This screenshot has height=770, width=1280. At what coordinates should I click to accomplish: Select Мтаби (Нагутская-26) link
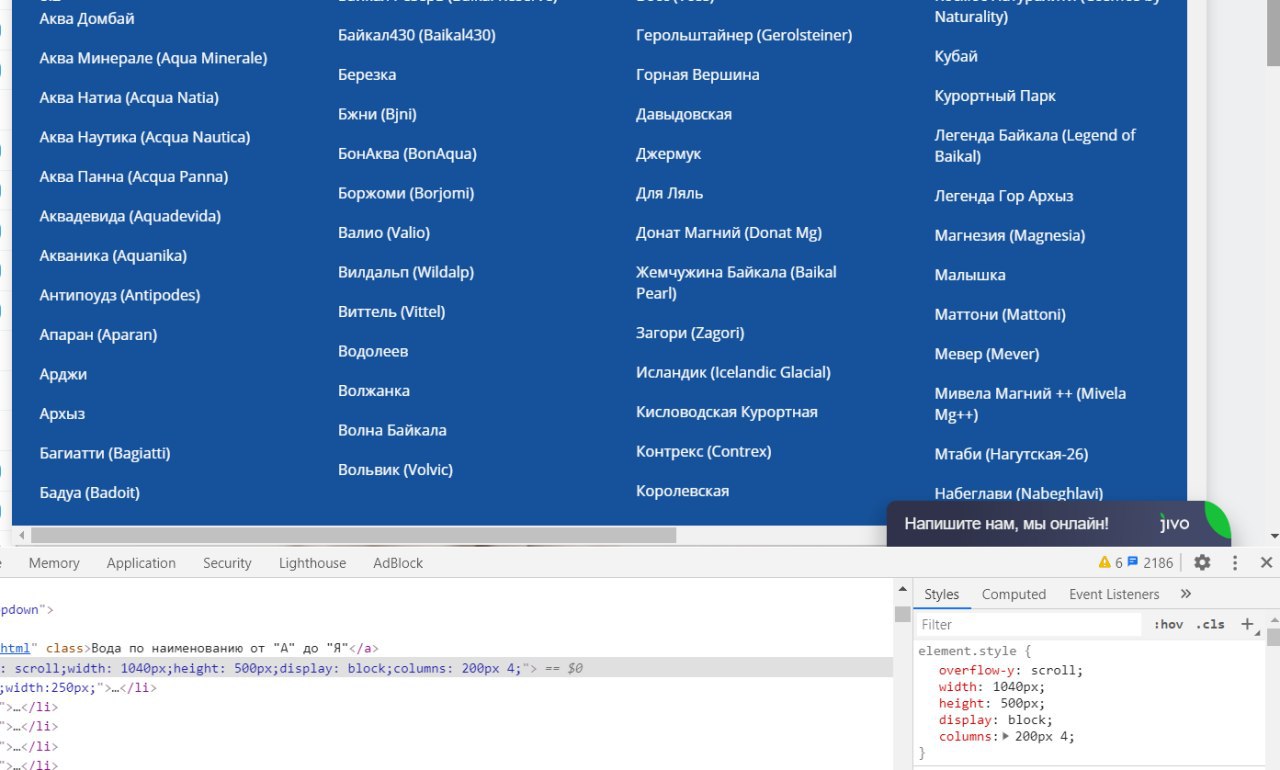(1011, 454)
